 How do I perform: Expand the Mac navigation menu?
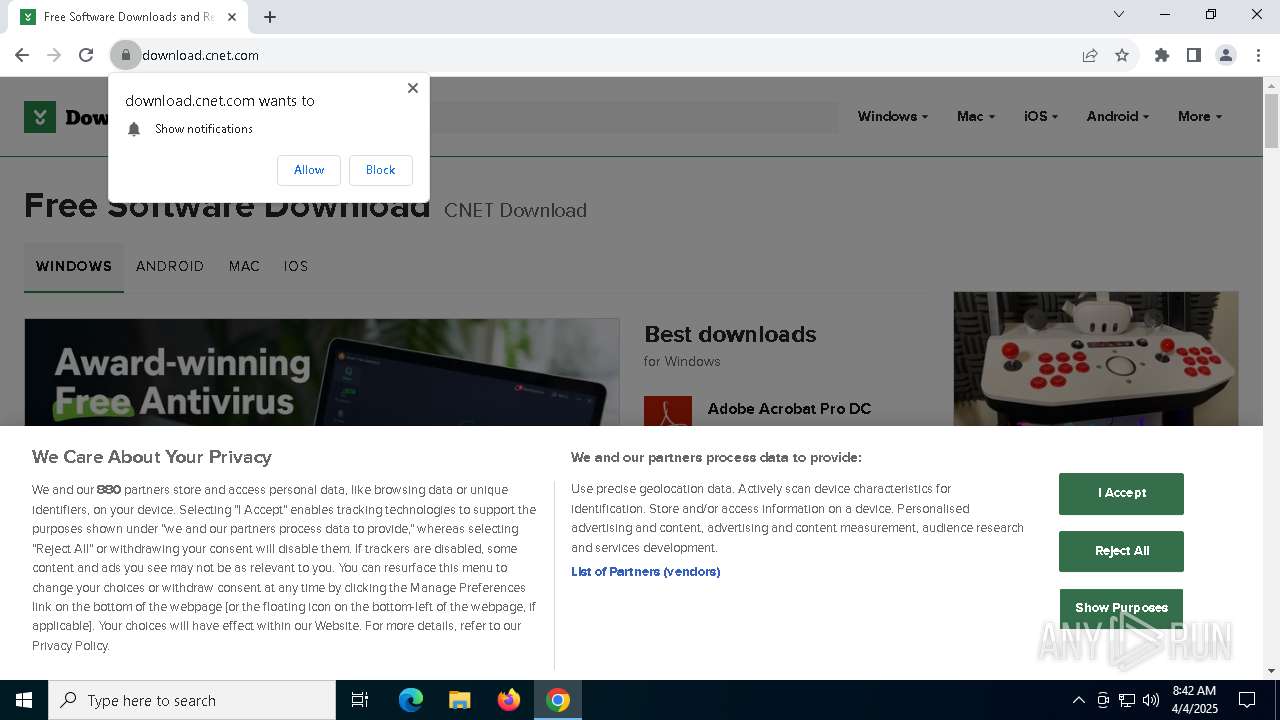(975, 116)
